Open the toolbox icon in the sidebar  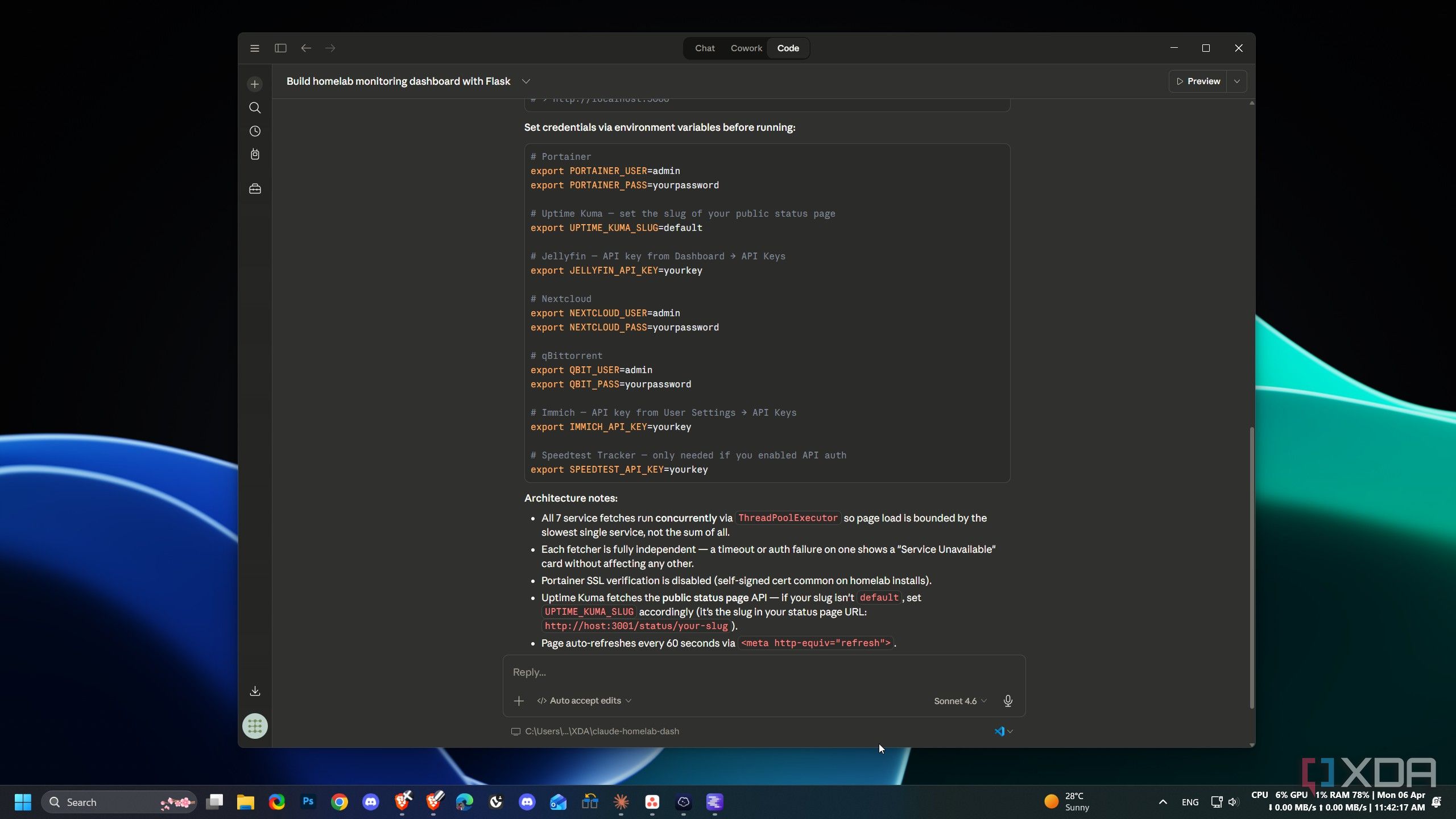[x=255, y=189]
